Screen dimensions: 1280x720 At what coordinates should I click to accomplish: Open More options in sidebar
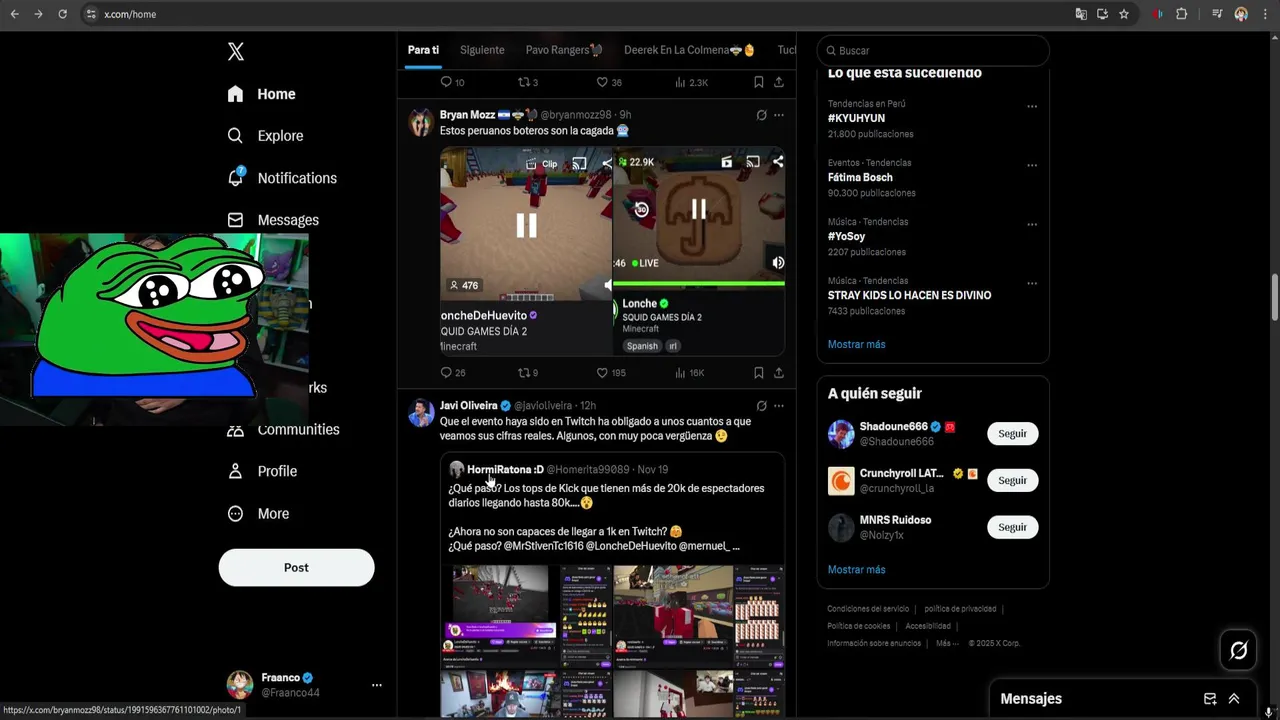258,513
